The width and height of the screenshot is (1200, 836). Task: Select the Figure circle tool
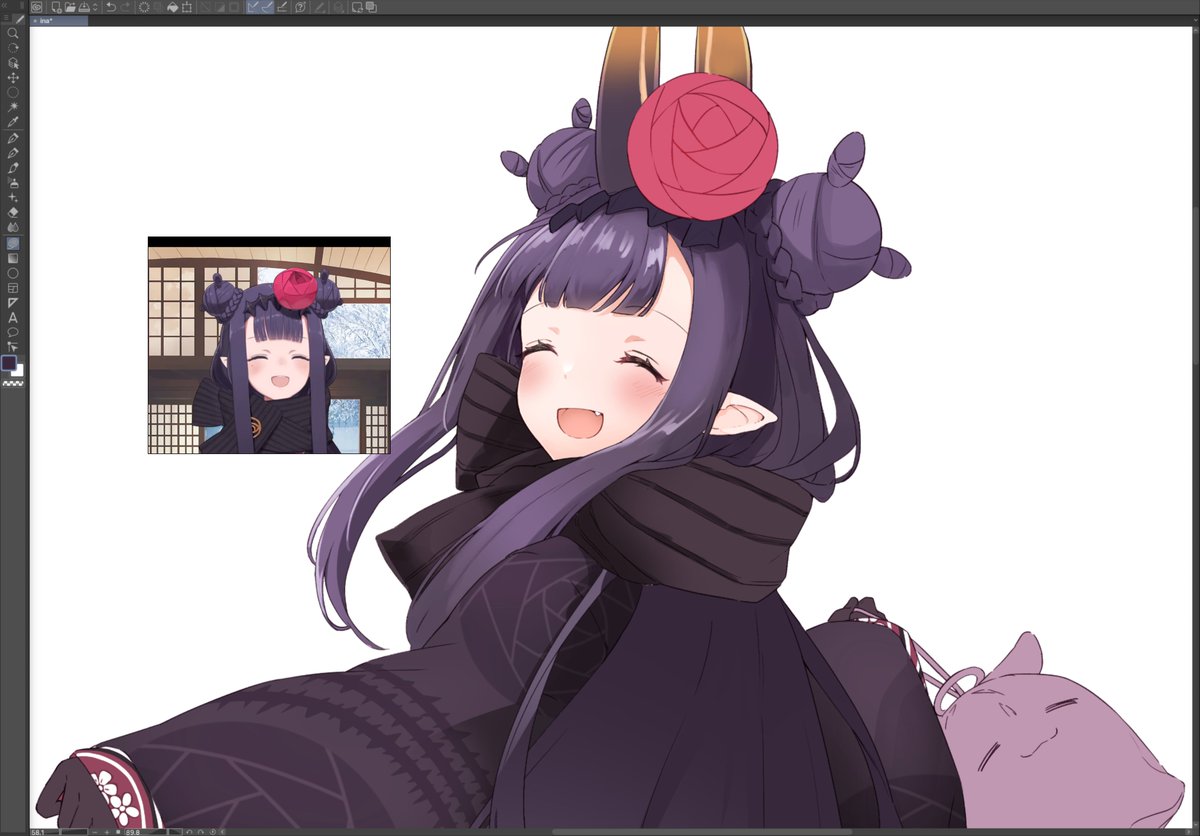point(13,273)
